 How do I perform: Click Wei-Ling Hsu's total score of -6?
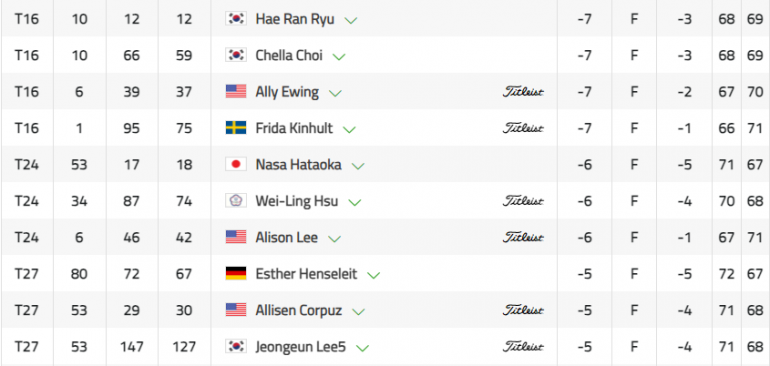pyautogui.click(x=584, y=201)
